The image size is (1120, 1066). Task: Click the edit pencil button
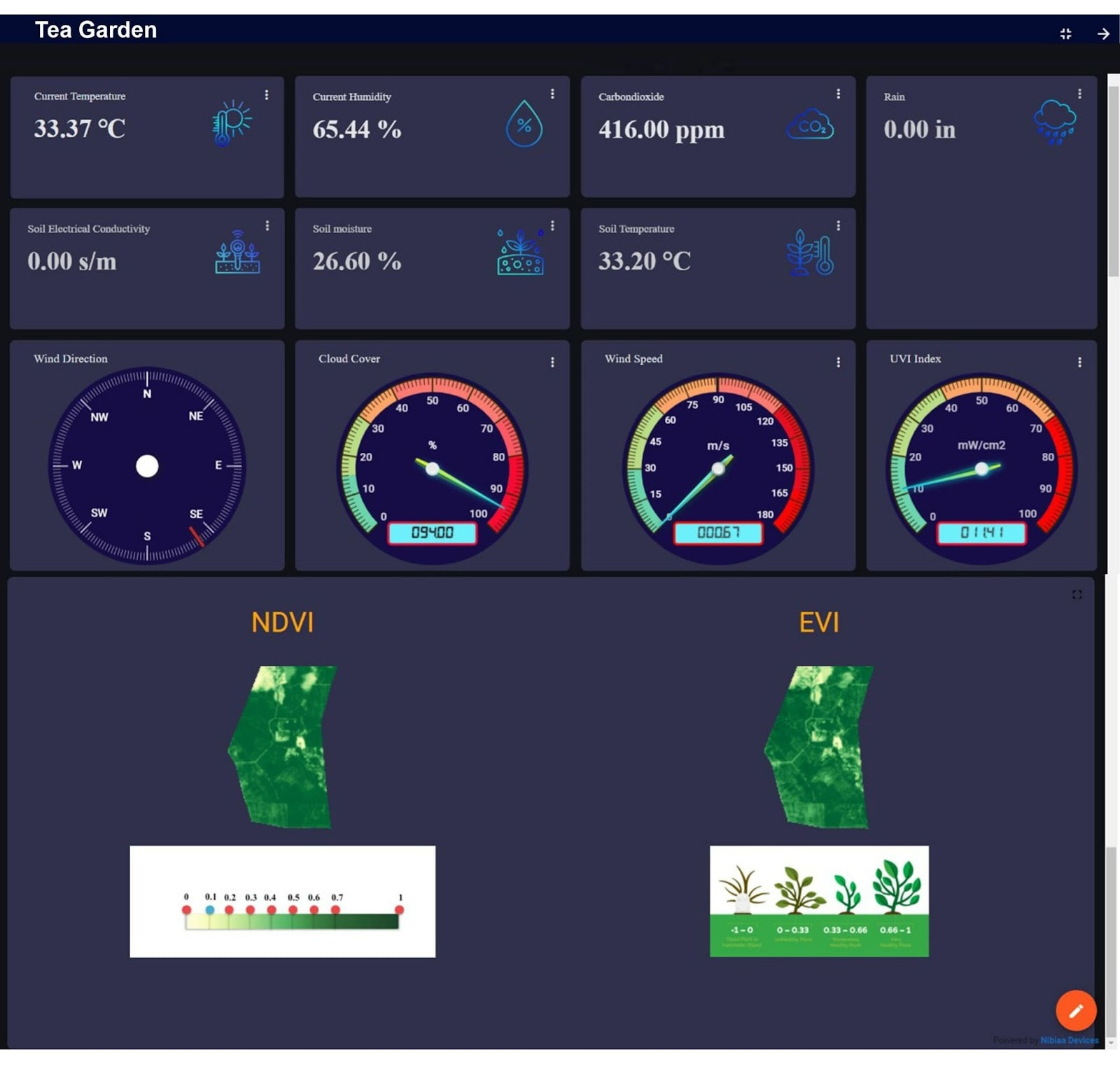coord(1076,1011)
